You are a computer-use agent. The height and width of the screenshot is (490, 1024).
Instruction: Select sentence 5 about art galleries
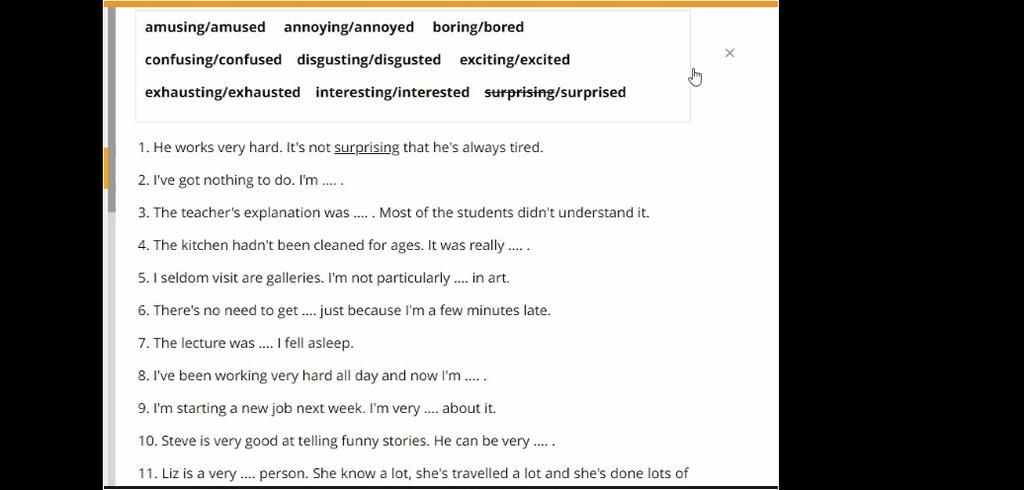coord(323,278)
